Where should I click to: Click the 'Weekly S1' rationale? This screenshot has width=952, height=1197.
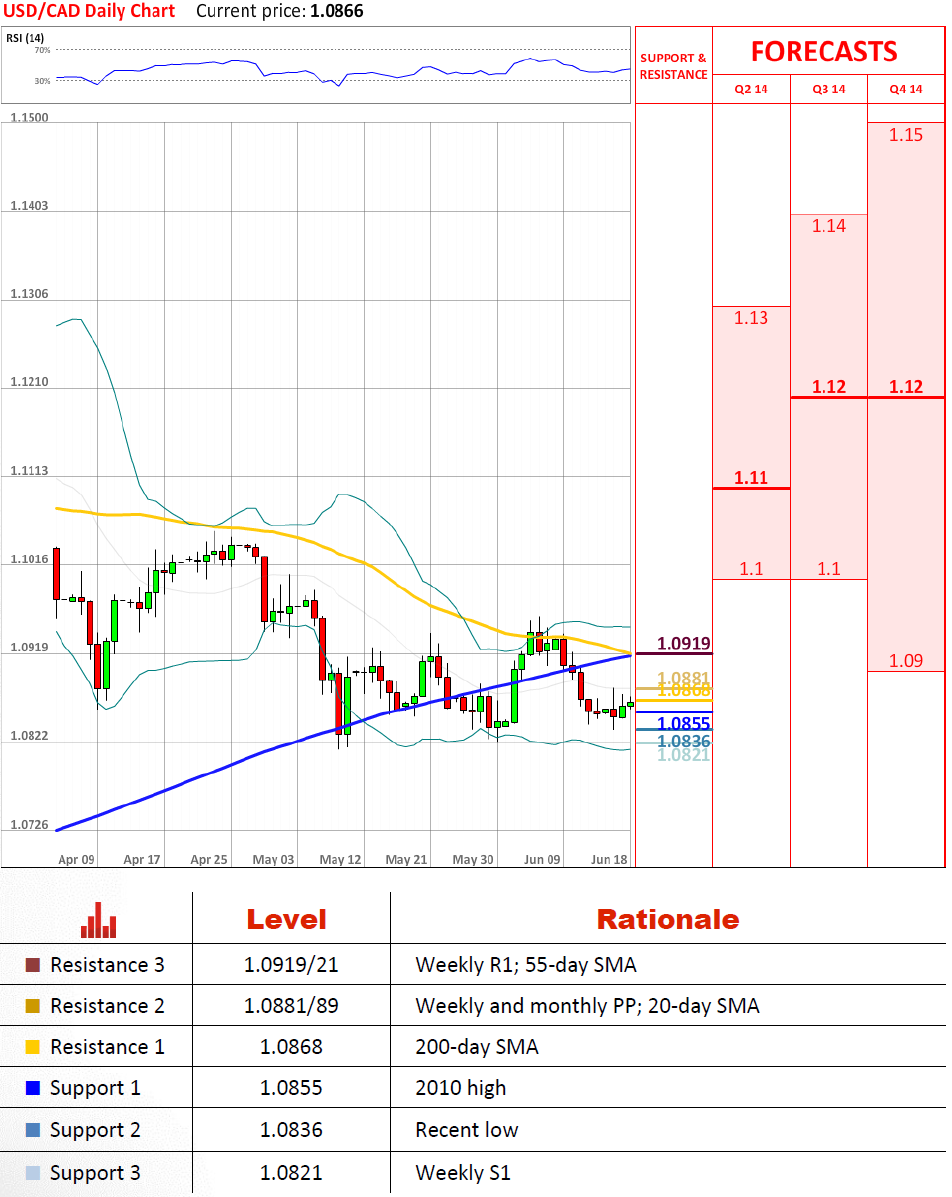point(463,1173)
